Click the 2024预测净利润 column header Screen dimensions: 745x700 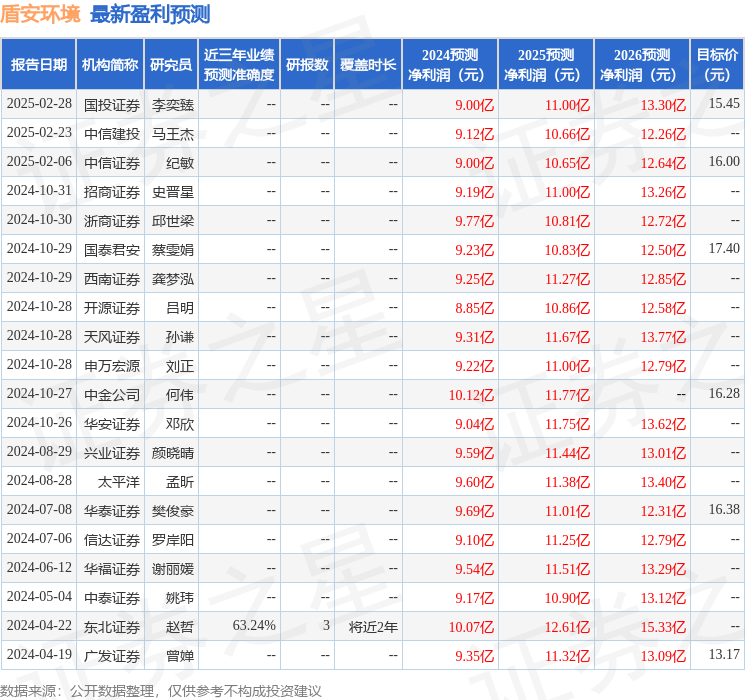pyautogui.click(x=450, y=65)
